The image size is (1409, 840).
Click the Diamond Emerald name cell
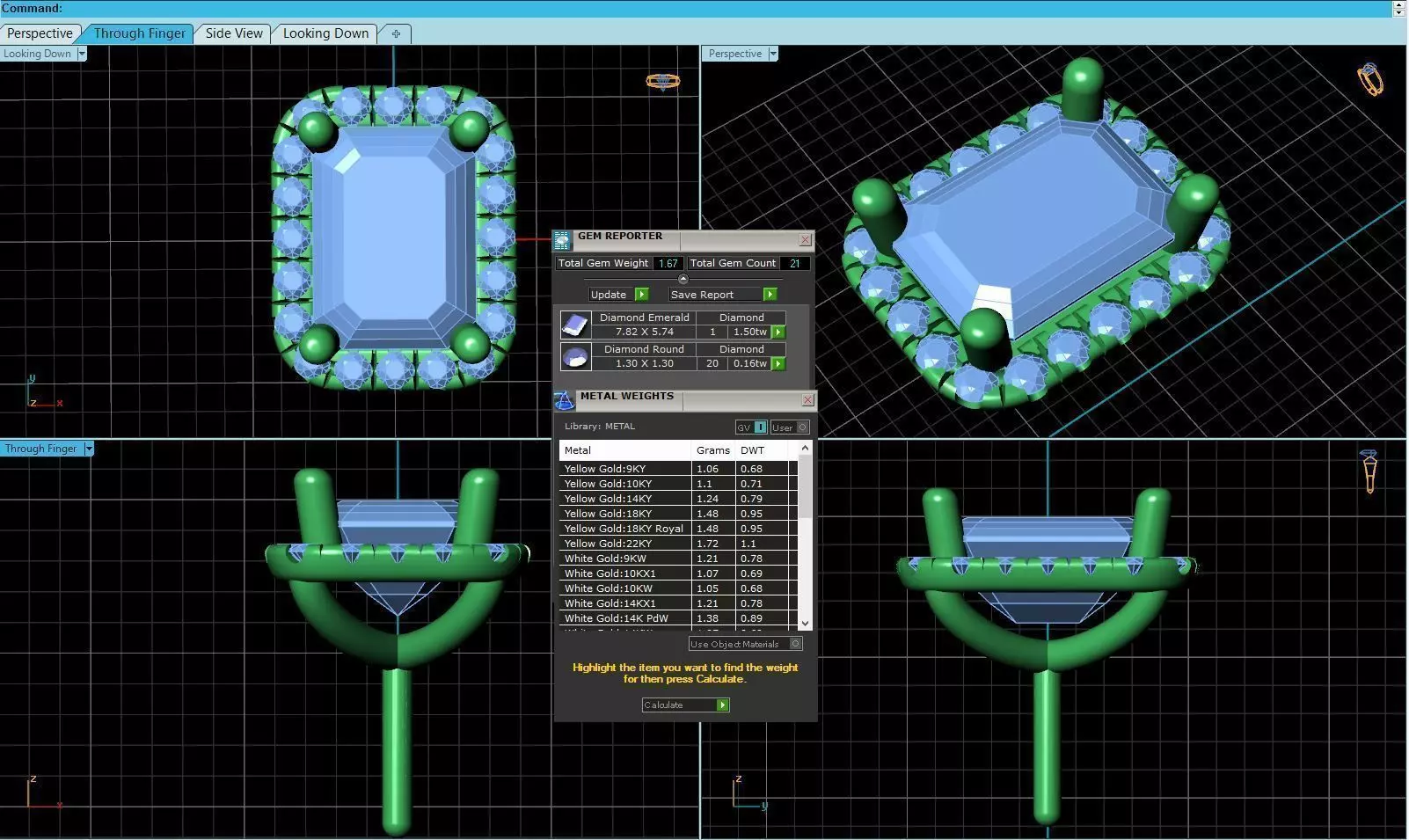pos(644,318)
